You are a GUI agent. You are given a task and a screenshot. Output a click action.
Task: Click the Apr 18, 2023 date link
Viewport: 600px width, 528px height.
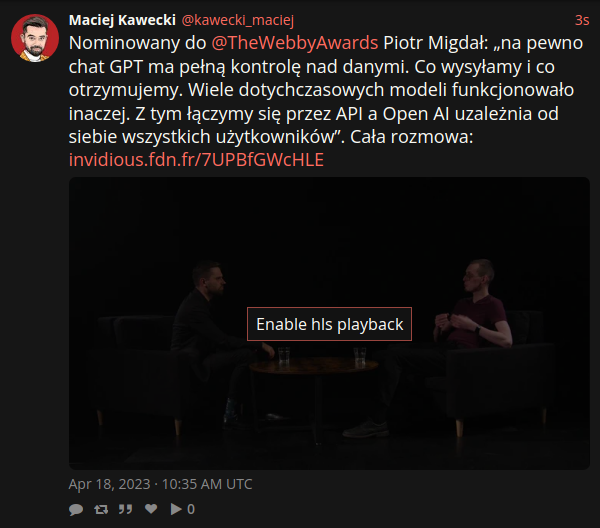point(160,484)
